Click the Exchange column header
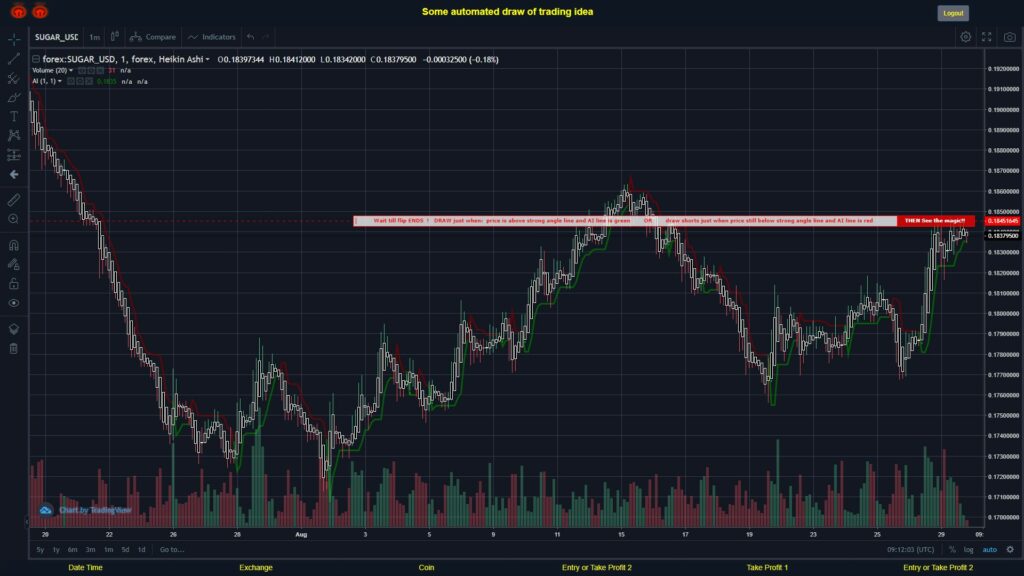The width and height of the screenshot is (1024, 576). click(256, 568)
